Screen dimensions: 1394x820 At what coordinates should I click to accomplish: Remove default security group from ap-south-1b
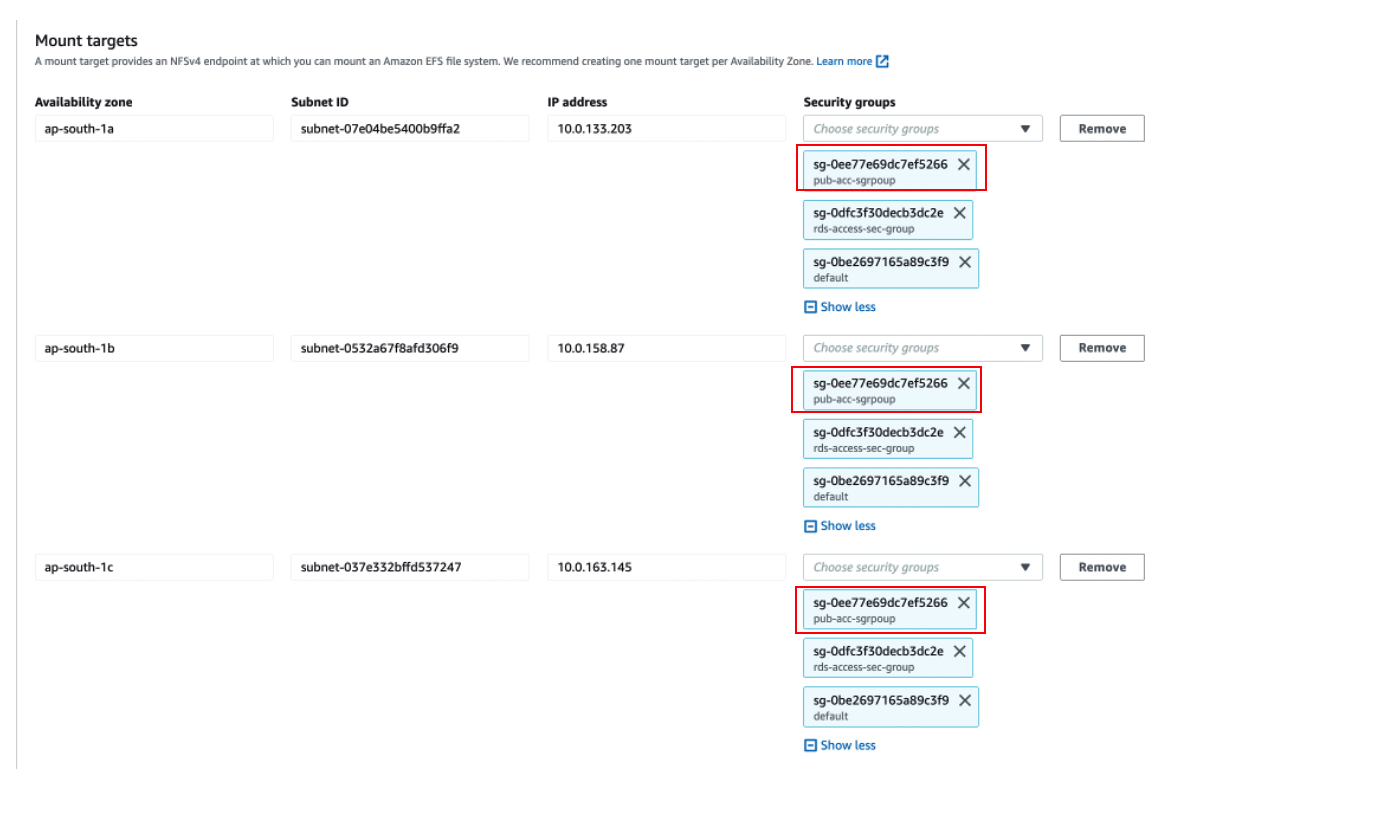pos(965,481)
